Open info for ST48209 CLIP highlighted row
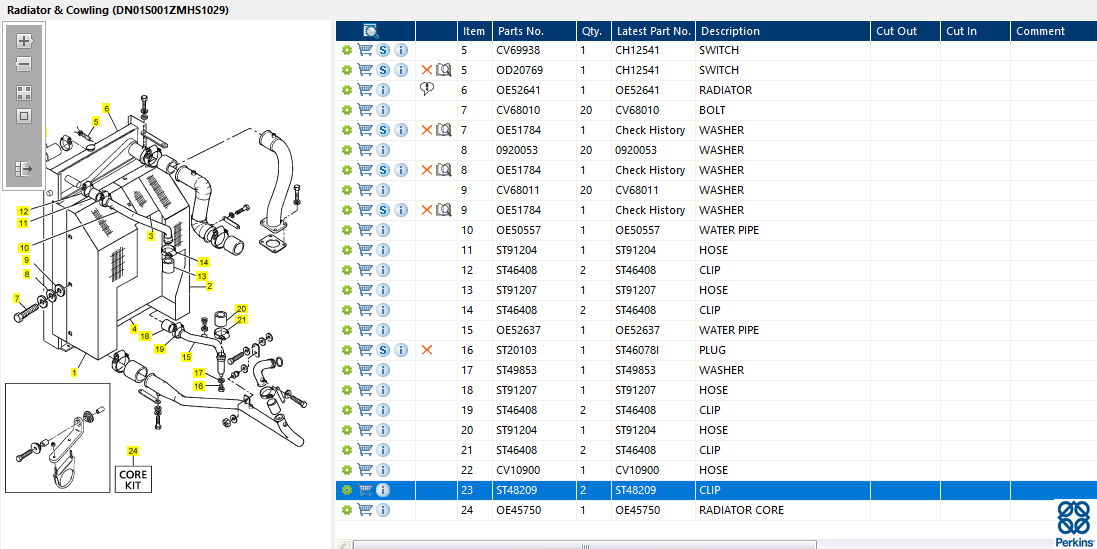The height and width of the screenshot is (549, 1097). click(383, 490)
